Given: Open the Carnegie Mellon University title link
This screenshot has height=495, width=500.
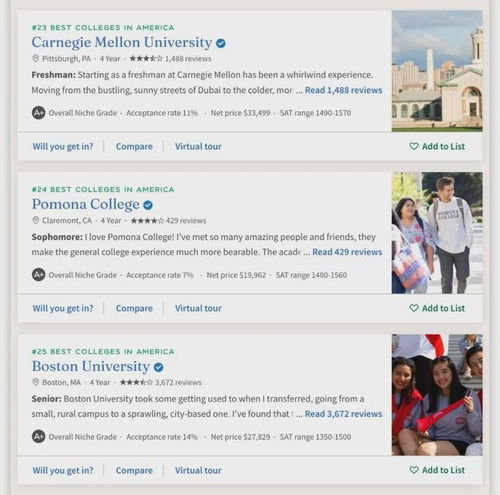Looking at the screenshot, I should point(122,42).
